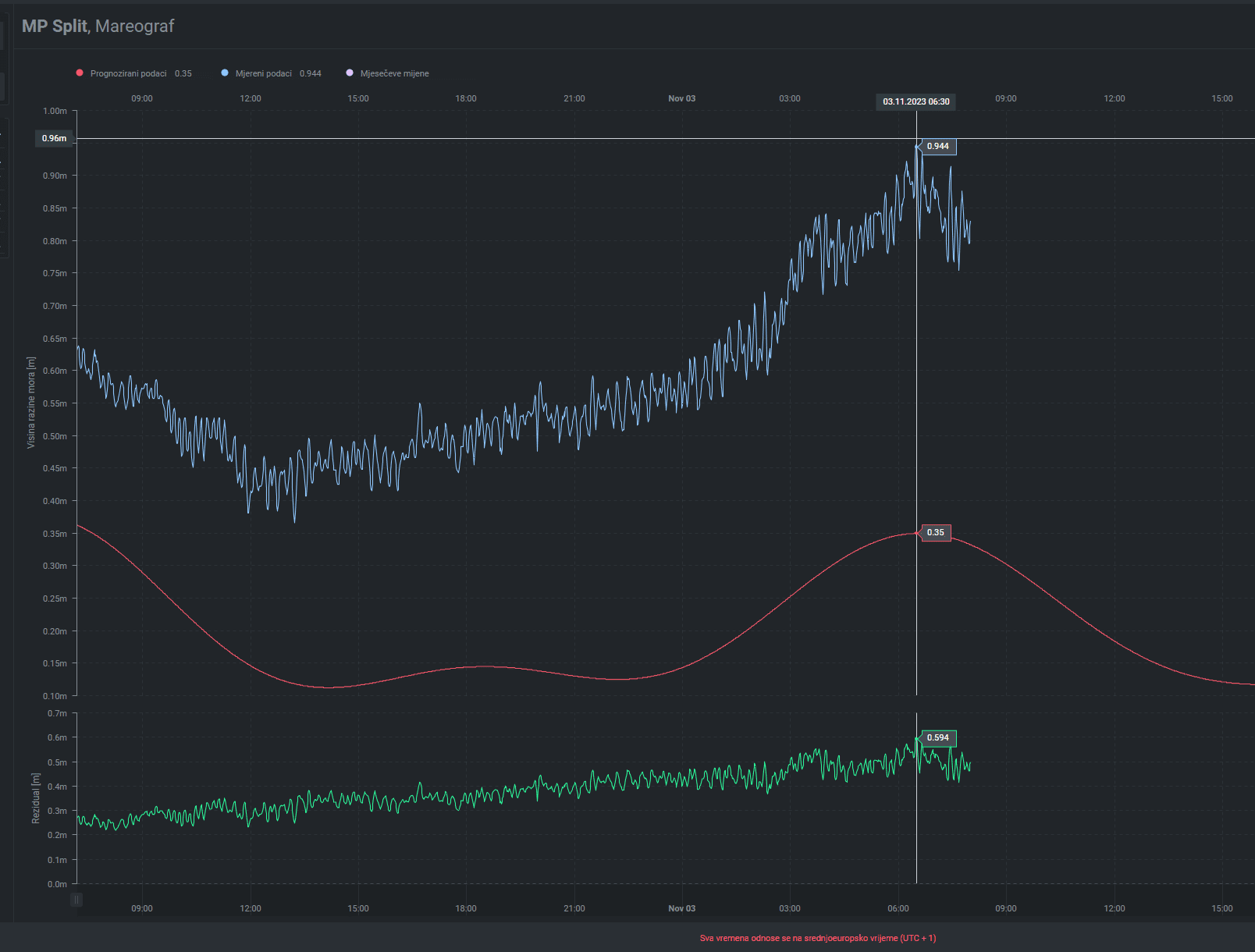Click the purple Mjesečeve mijene legend dot
The height and width of the screenshot is (952, 1255).
[350, 73]
